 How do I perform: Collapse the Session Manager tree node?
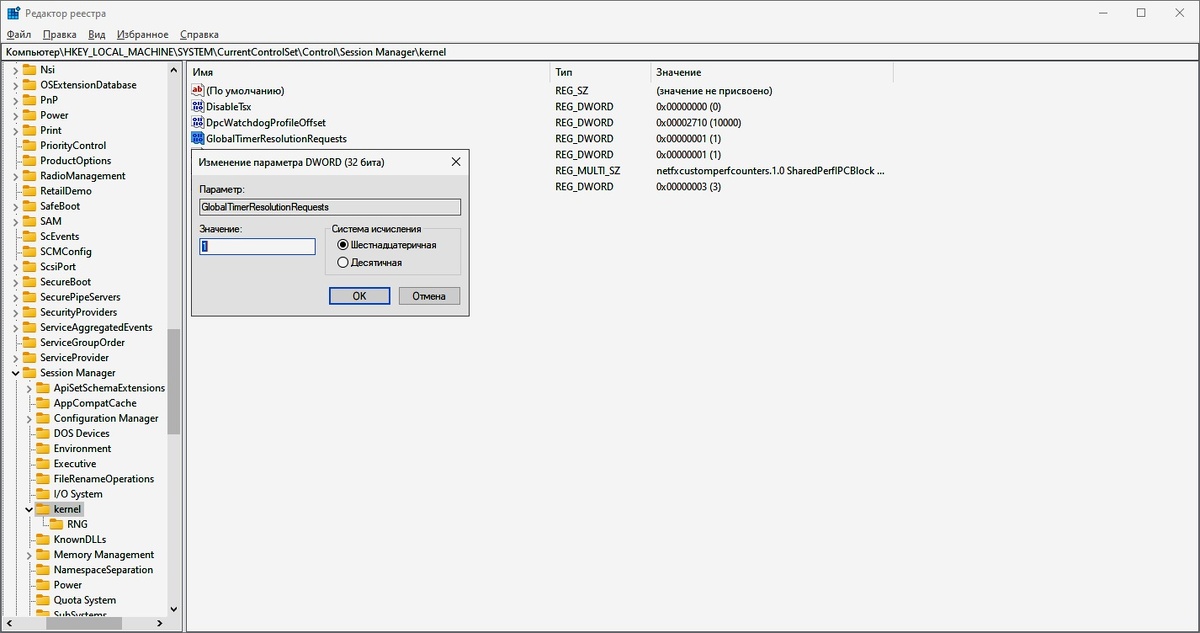(15, 373)
